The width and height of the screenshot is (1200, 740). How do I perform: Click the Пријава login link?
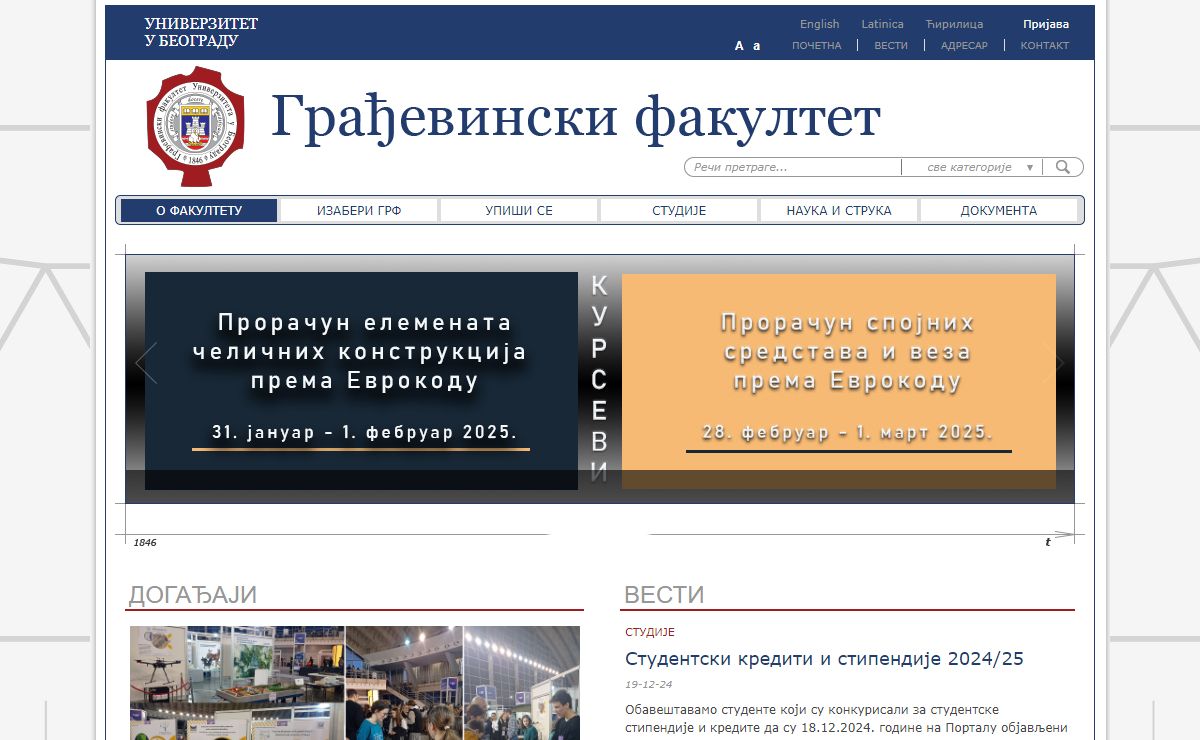pos(1046,24)
